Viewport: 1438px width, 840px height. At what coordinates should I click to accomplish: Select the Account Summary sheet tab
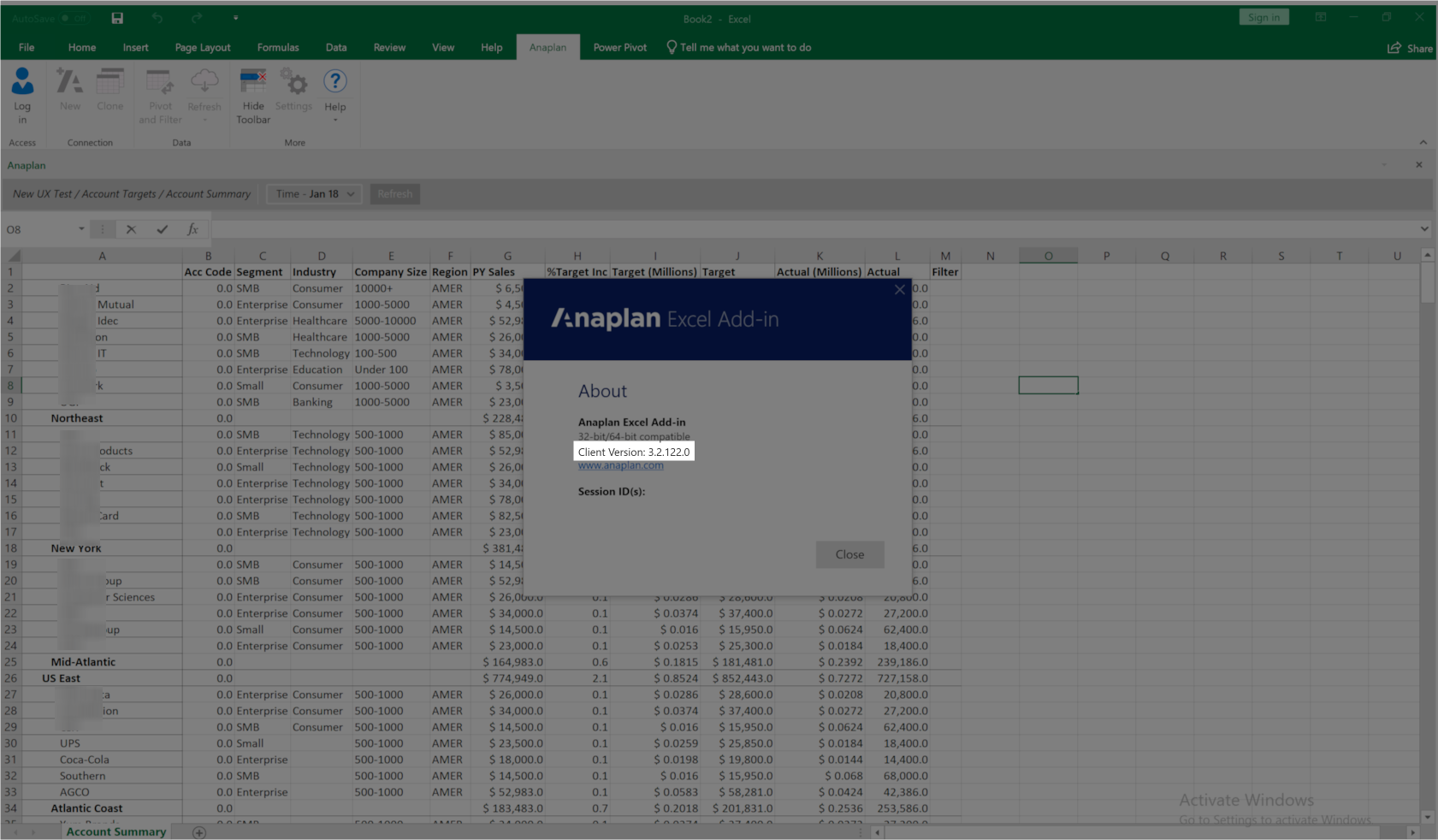click(x=116, y=831)
